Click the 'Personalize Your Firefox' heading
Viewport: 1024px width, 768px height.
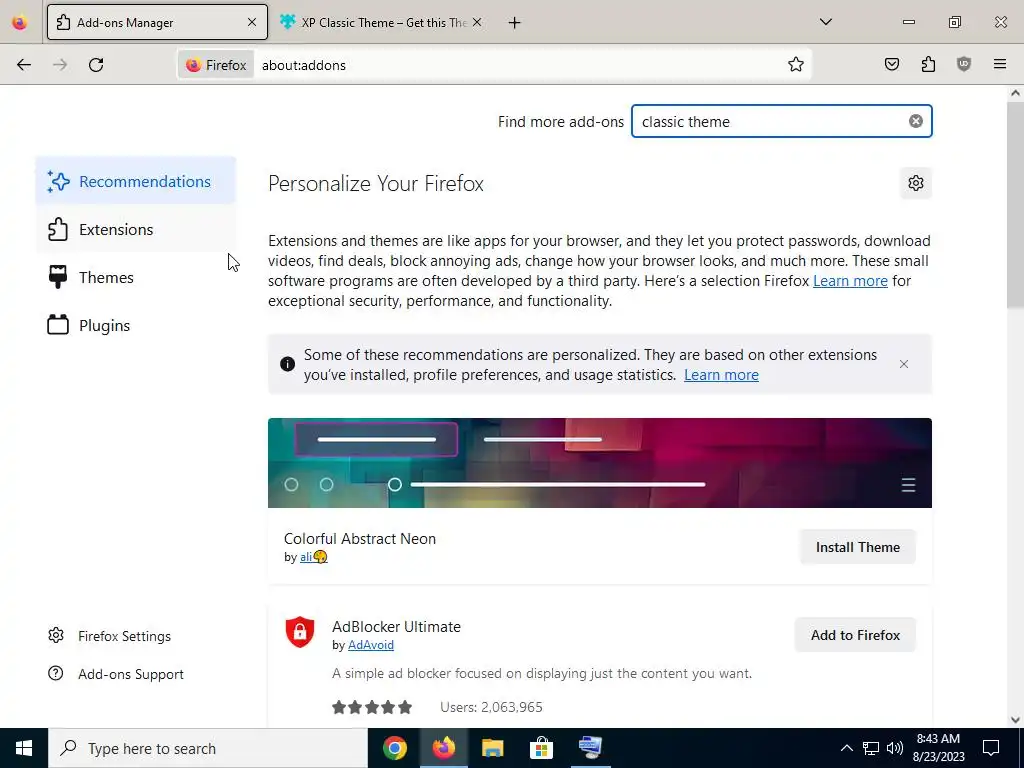tap(376, 184)
